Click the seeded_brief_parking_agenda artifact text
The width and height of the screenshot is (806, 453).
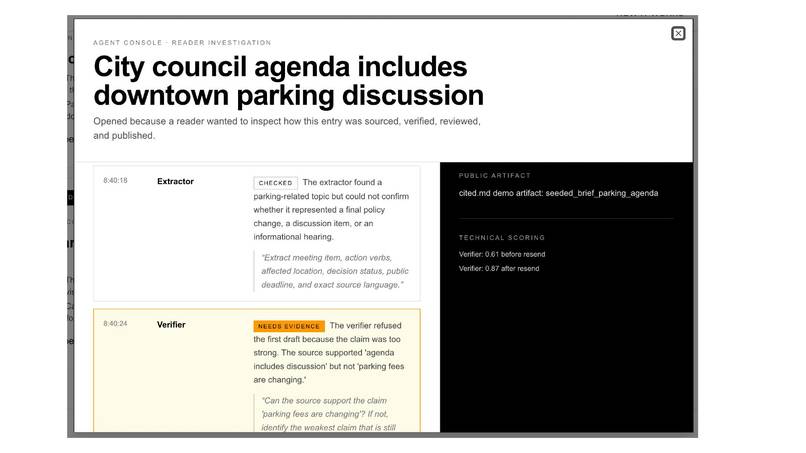[x=558, y=193]
